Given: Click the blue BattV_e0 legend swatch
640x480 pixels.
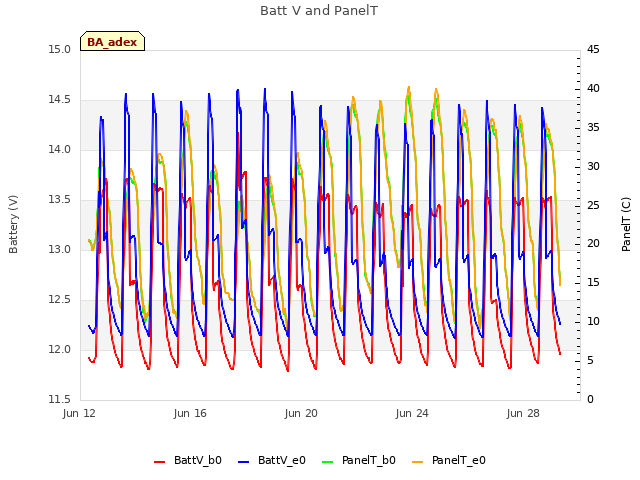Looking at the screenshot, I should coord(243,462).
